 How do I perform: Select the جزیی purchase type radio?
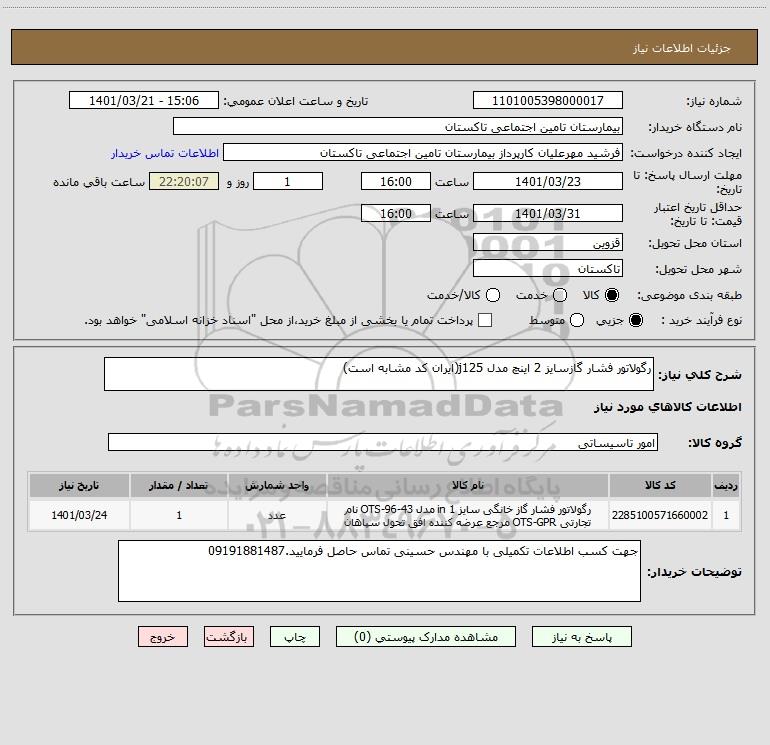(x=636, y=320)
